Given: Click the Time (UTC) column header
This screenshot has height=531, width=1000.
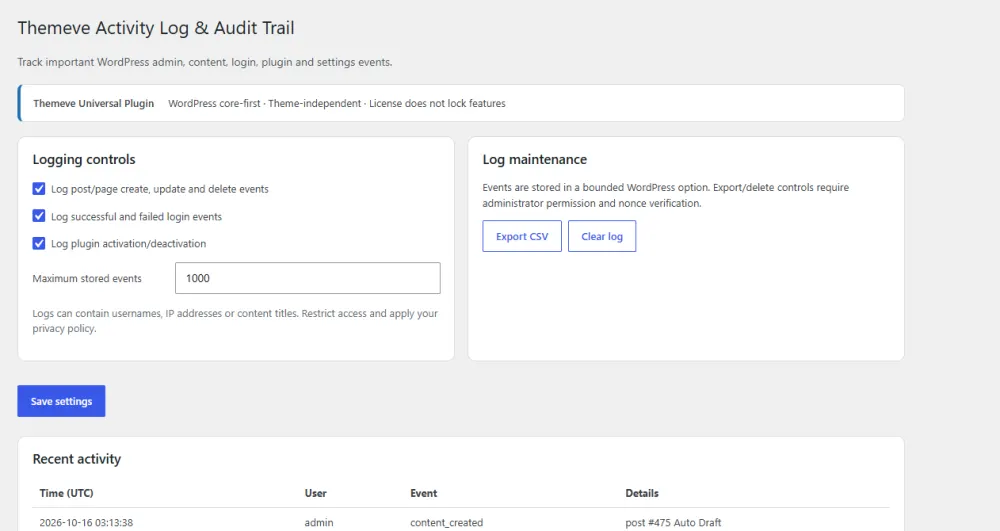Looking at the screenshot, I should pos(66,493).
